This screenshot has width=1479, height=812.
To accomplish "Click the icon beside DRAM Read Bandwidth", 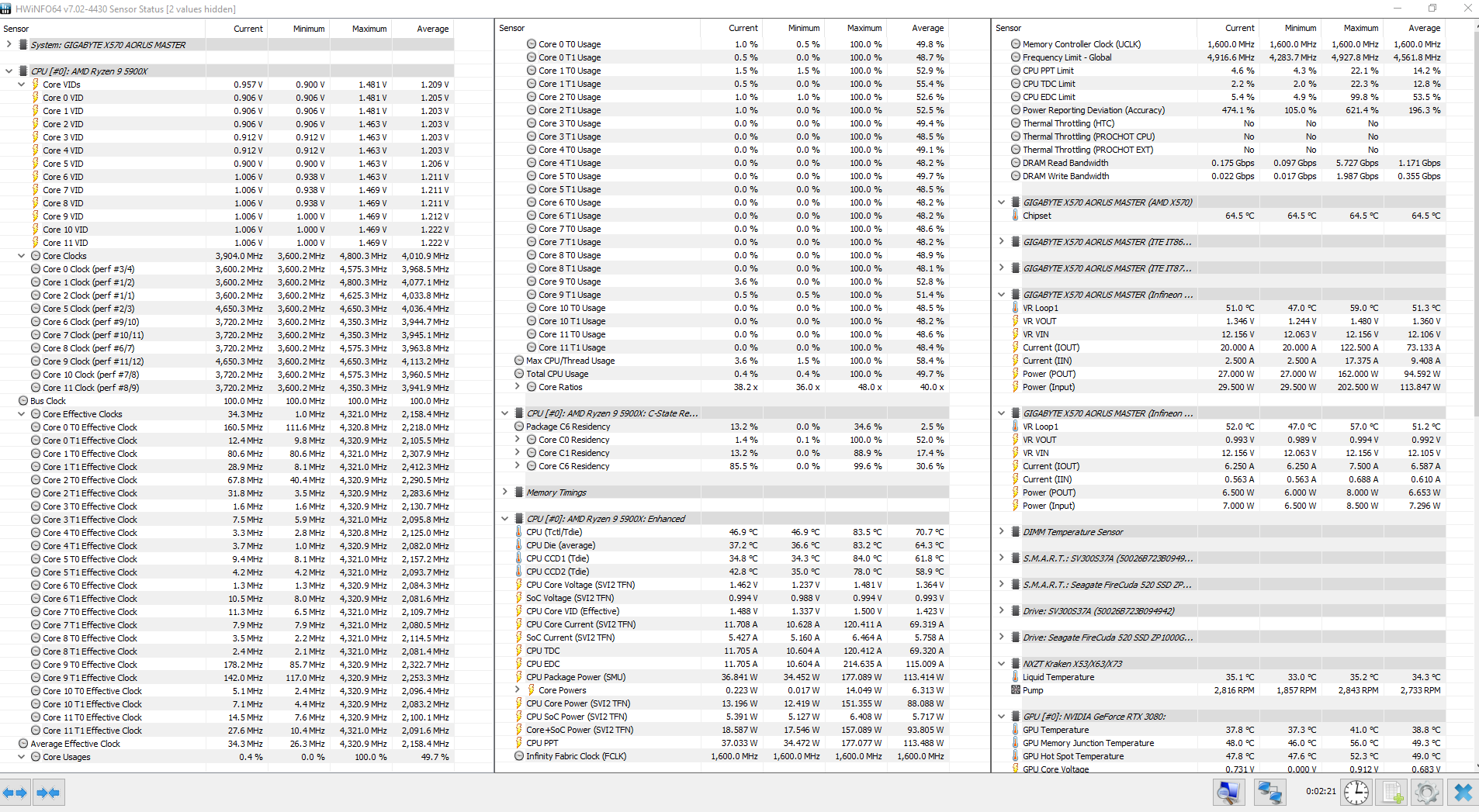I will coord(1015,163).
